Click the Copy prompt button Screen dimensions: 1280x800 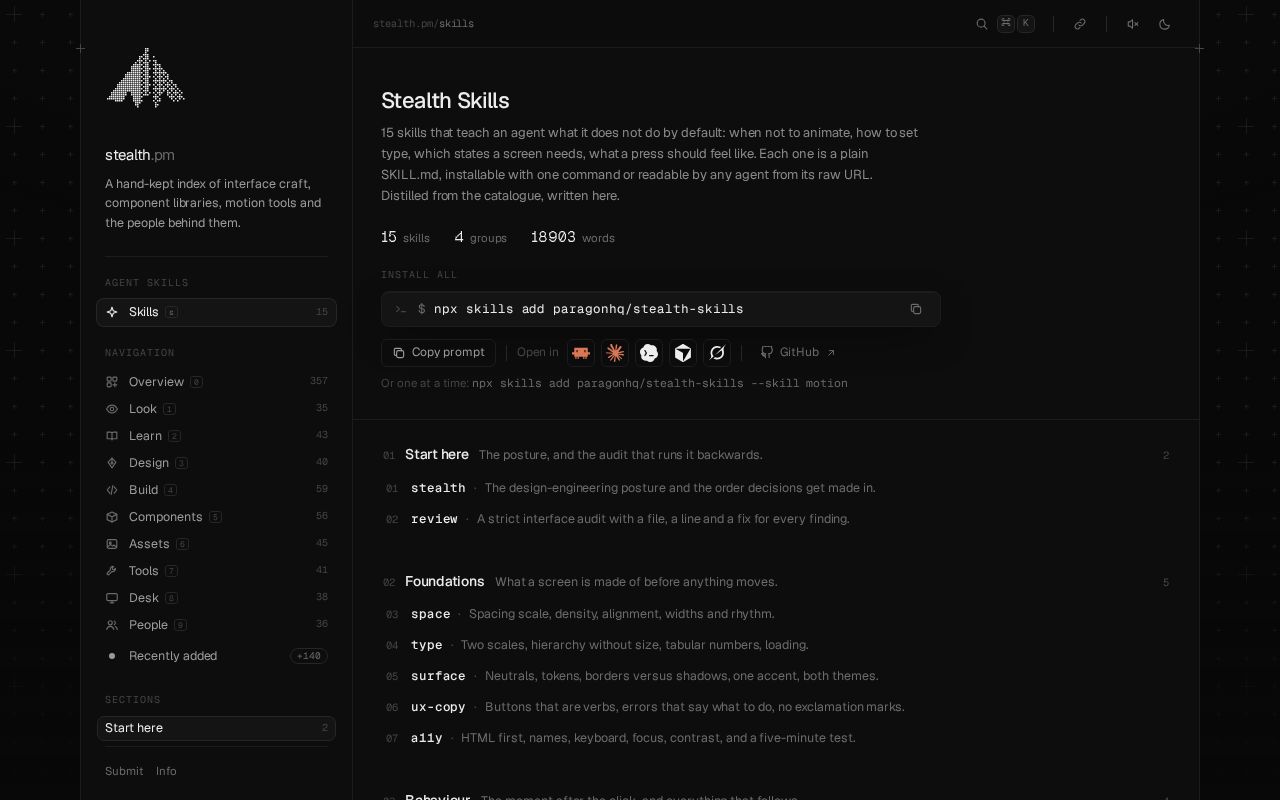438,353
